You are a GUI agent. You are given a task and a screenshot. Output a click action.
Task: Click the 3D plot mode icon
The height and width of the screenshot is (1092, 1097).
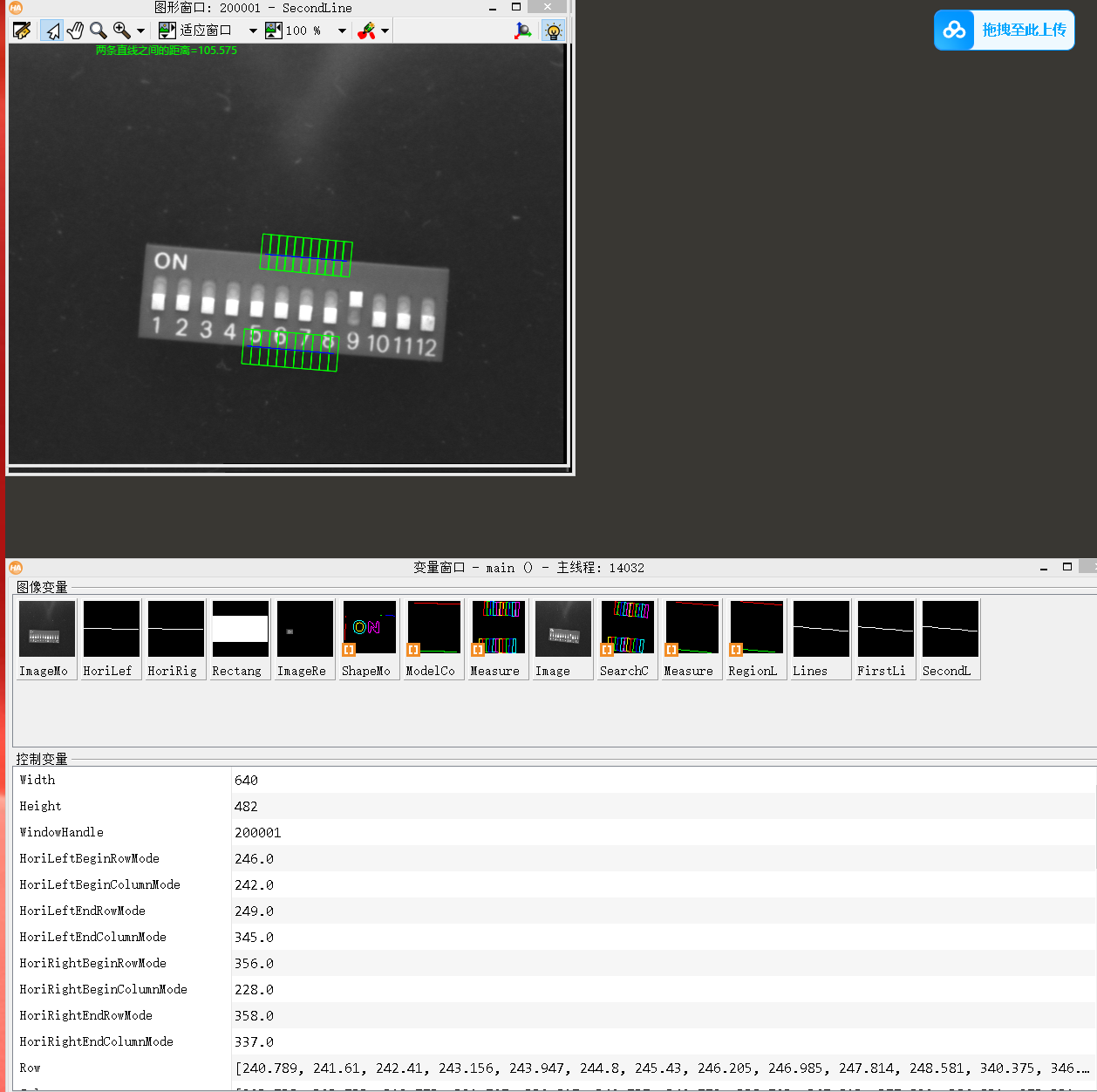(523, 31)
